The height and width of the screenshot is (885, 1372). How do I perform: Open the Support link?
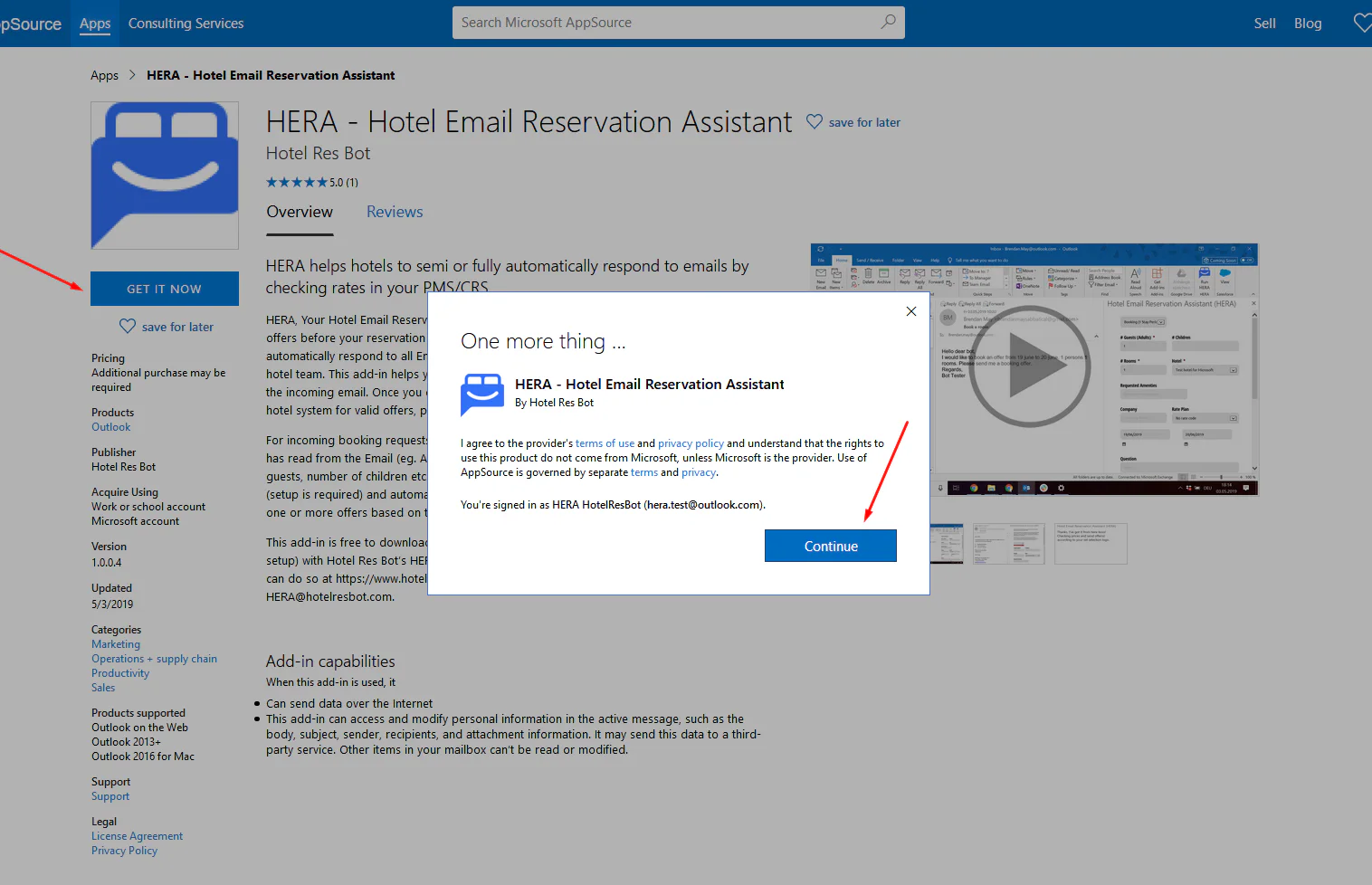110,796
